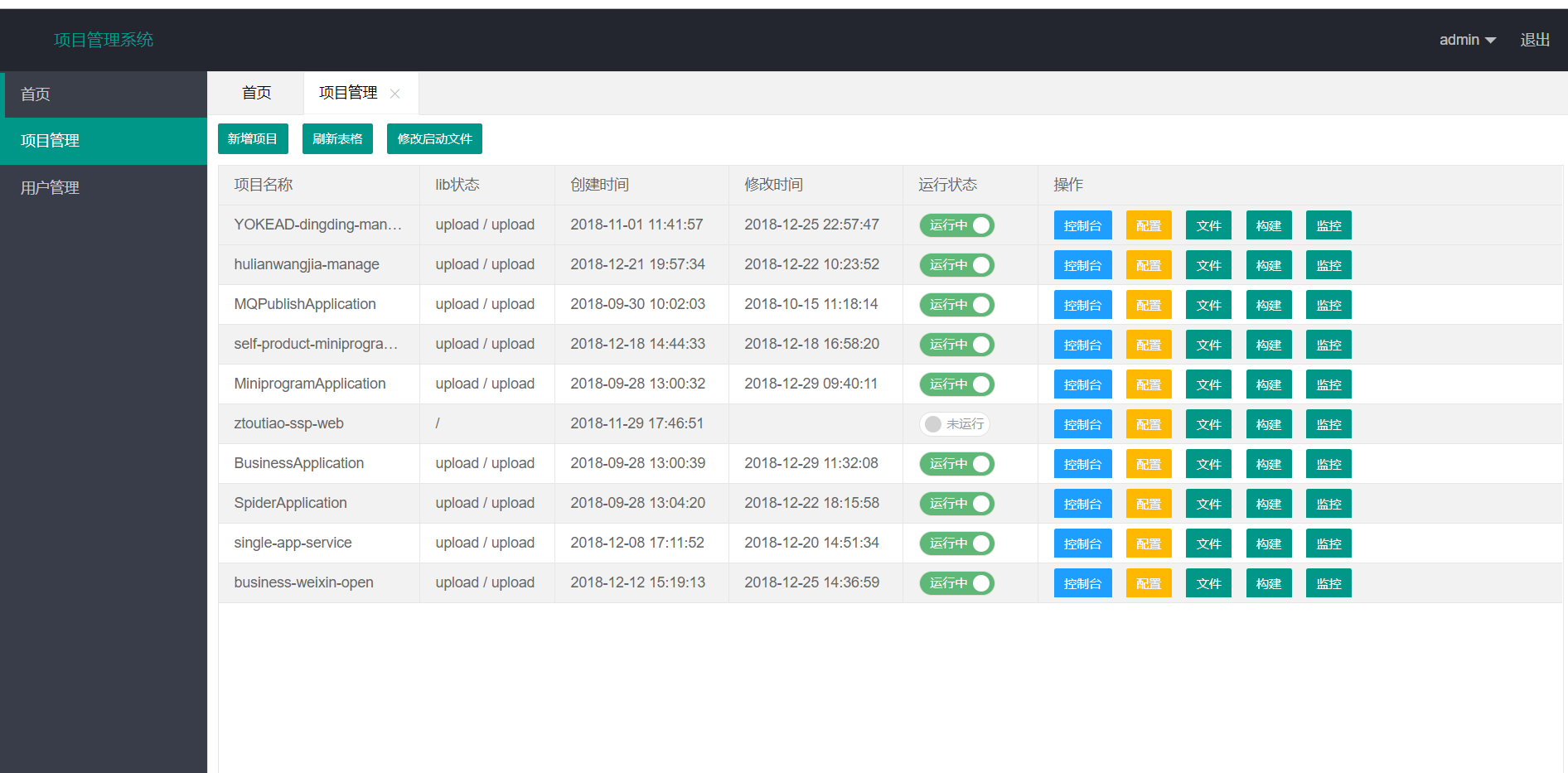Toggle run status for MiniprogramApplication

[x=957, y=384]
